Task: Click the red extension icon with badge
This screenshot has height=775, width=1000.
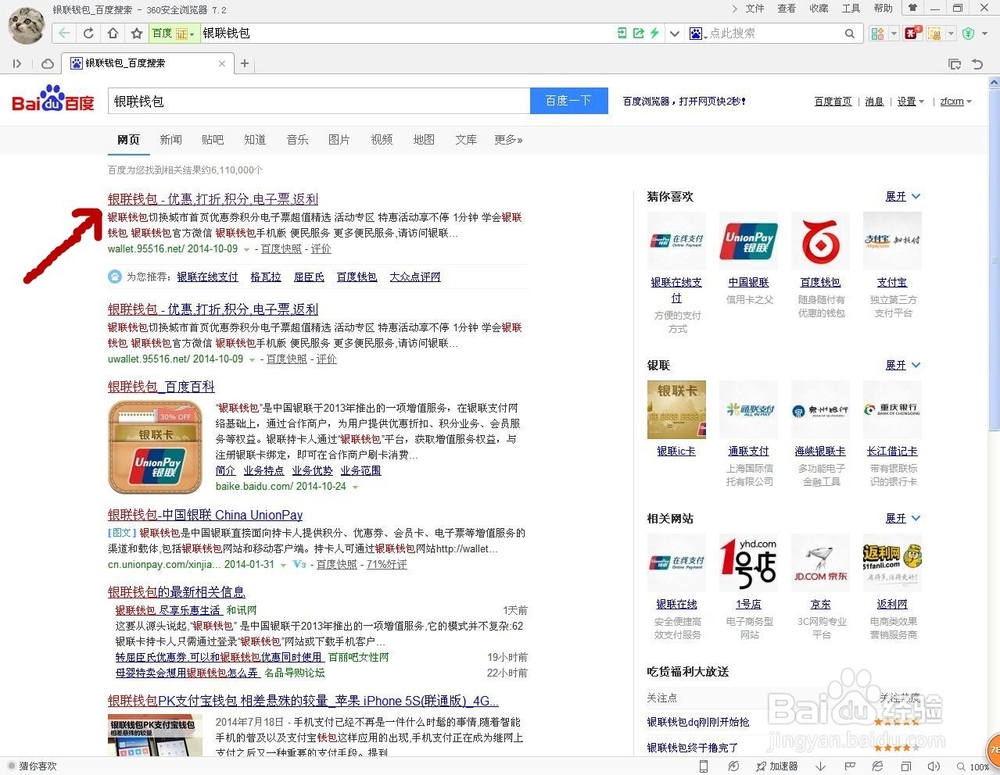Action: 912,33
